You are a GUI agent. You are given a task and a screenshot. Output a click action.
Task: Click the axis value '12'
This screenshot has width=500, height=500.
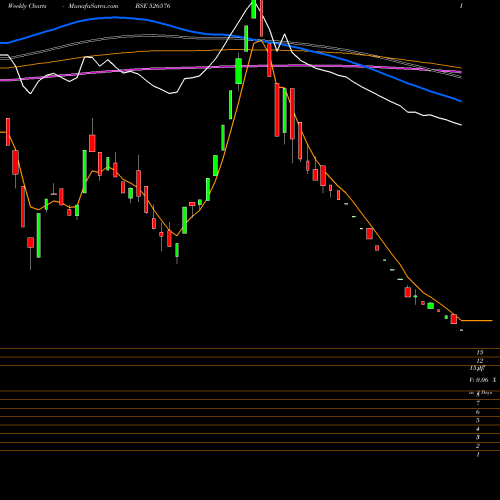pyautogui.click(x=480, y=361)
